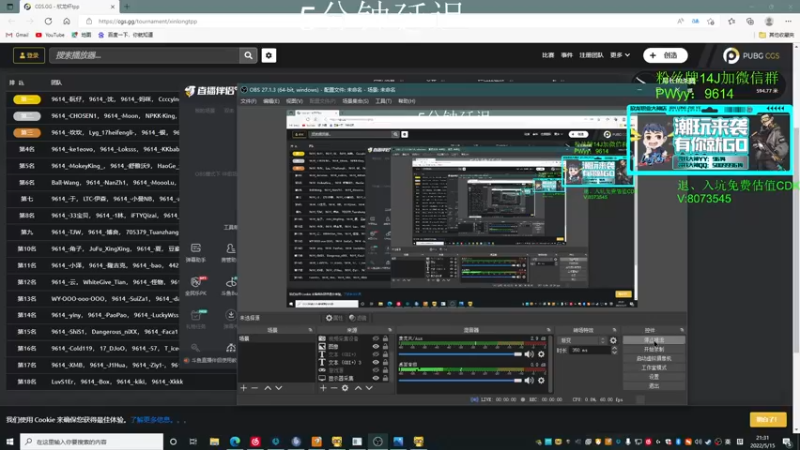Viewport: 800px width, 450px height.
Task: Click Windows taskbar search box
Action: point(92,441)
